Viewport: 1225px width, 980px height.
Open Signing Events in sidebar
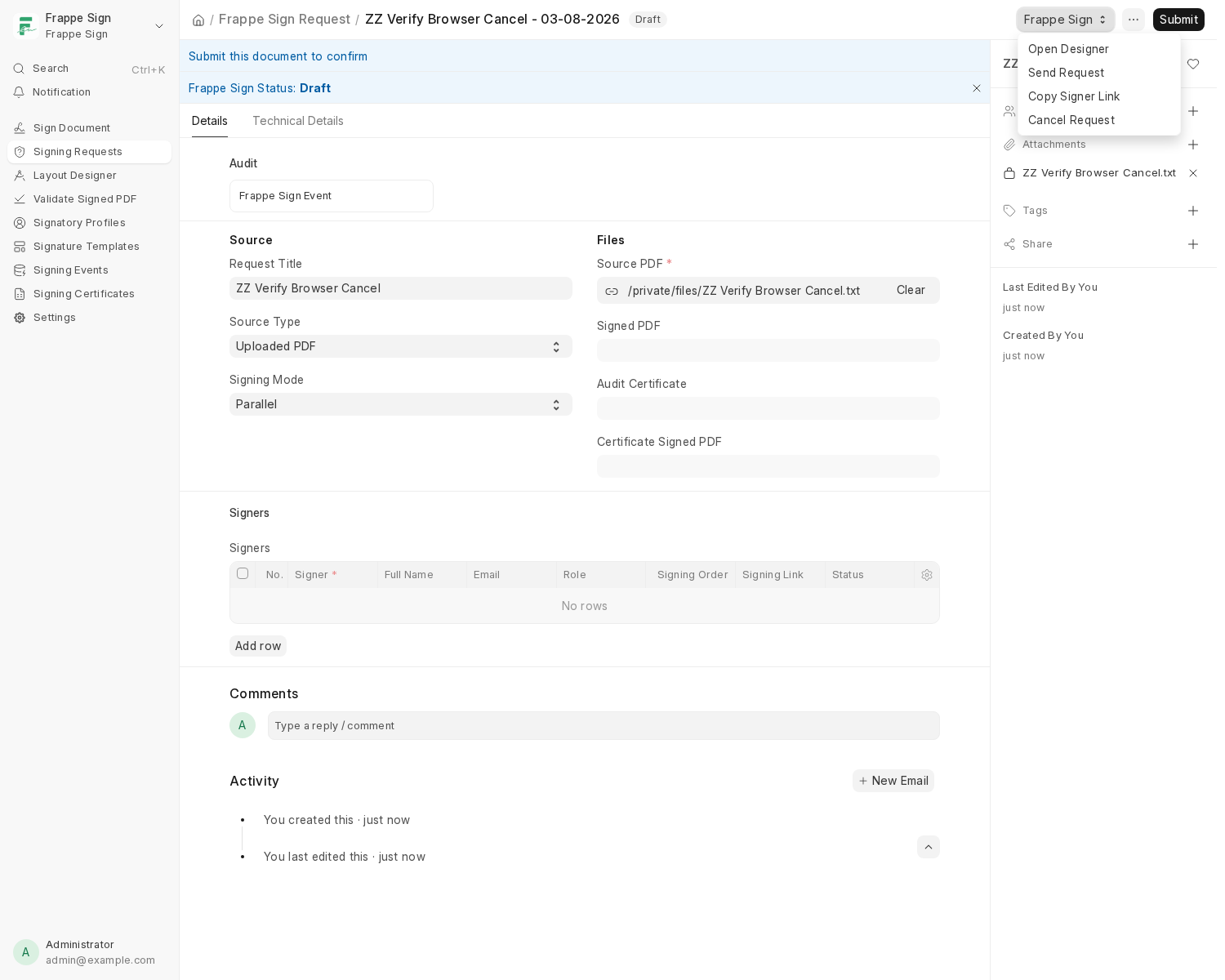point(90,270)
